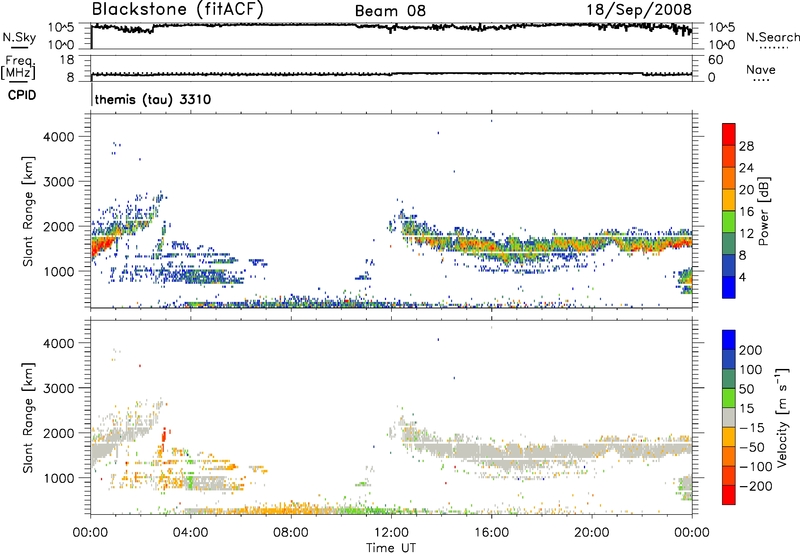Click the "18" tick of the frequency axis

pos(67,60)
